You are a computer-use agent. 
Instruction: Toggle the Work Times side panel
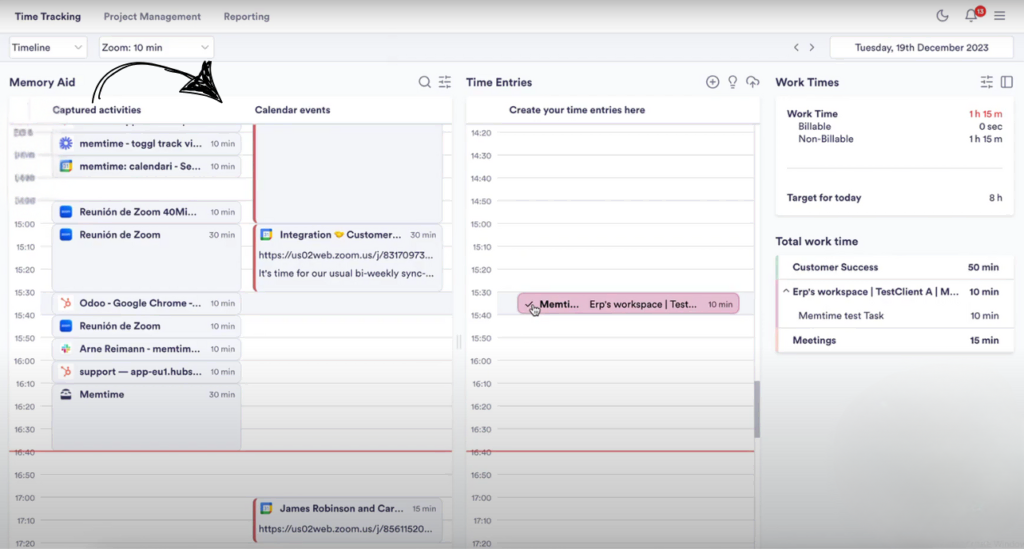(x=1007, y=82)
